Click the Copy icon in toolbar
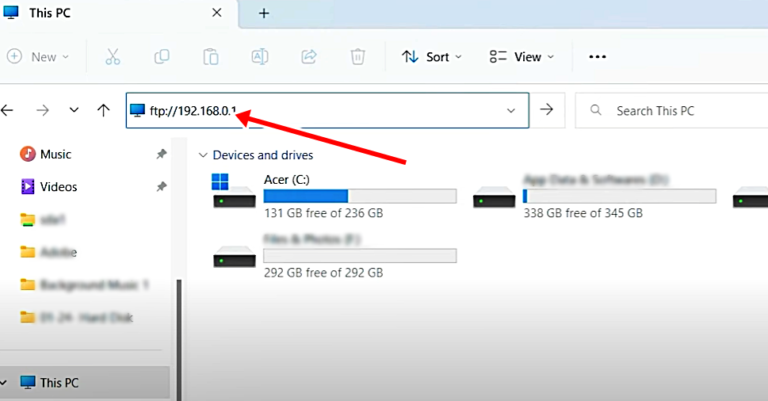Viewport: 768px width, 401px height. point(162,57)
